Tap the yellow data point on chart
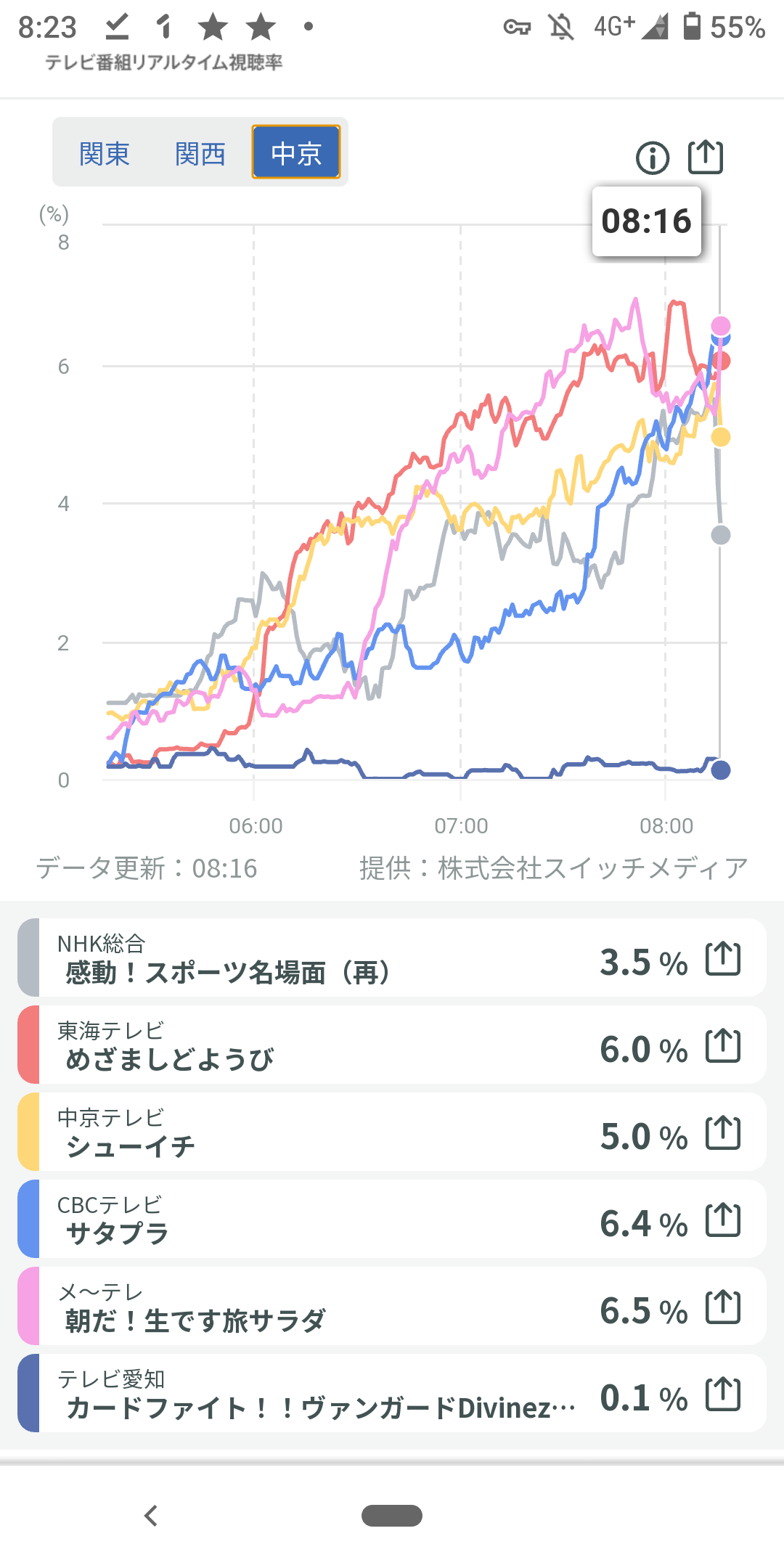The height and width of the screenshot is (1568, 784). point(720,437)
